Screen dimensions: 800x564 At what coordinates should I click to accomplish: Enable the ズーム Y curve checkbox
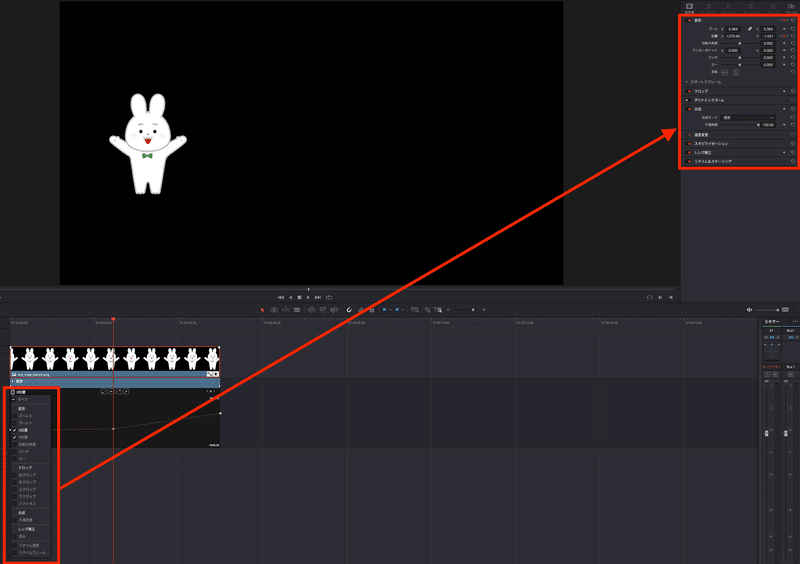point(14,423)
